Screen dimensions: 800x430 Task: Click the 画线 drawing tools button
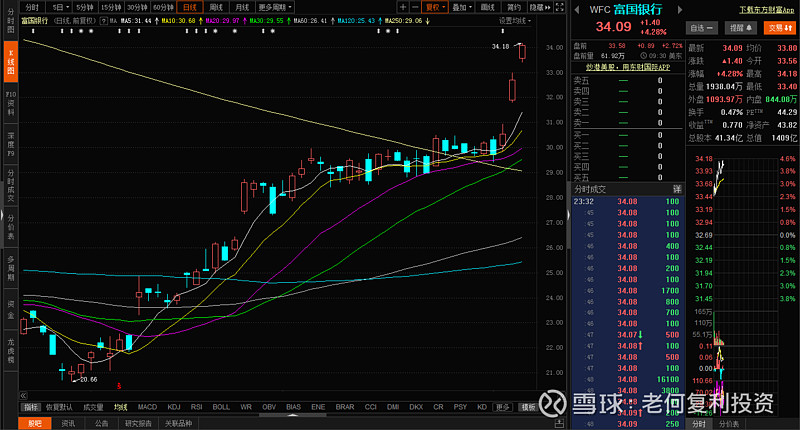488,7
